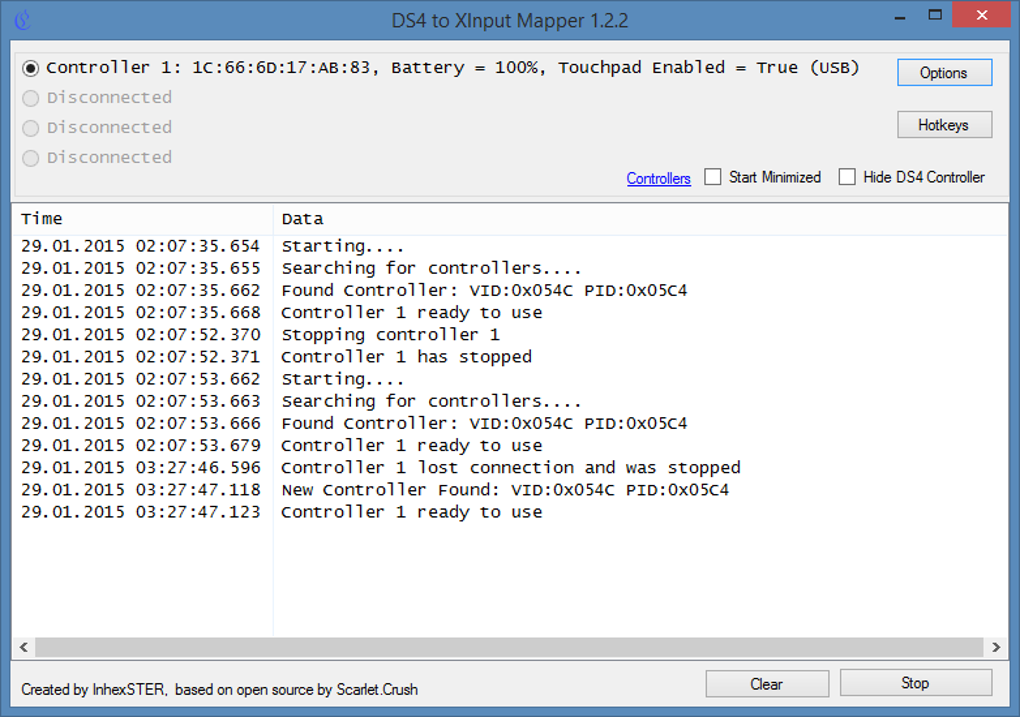
Task: Clear the log with the Clear button
Action: click(766, 684)
